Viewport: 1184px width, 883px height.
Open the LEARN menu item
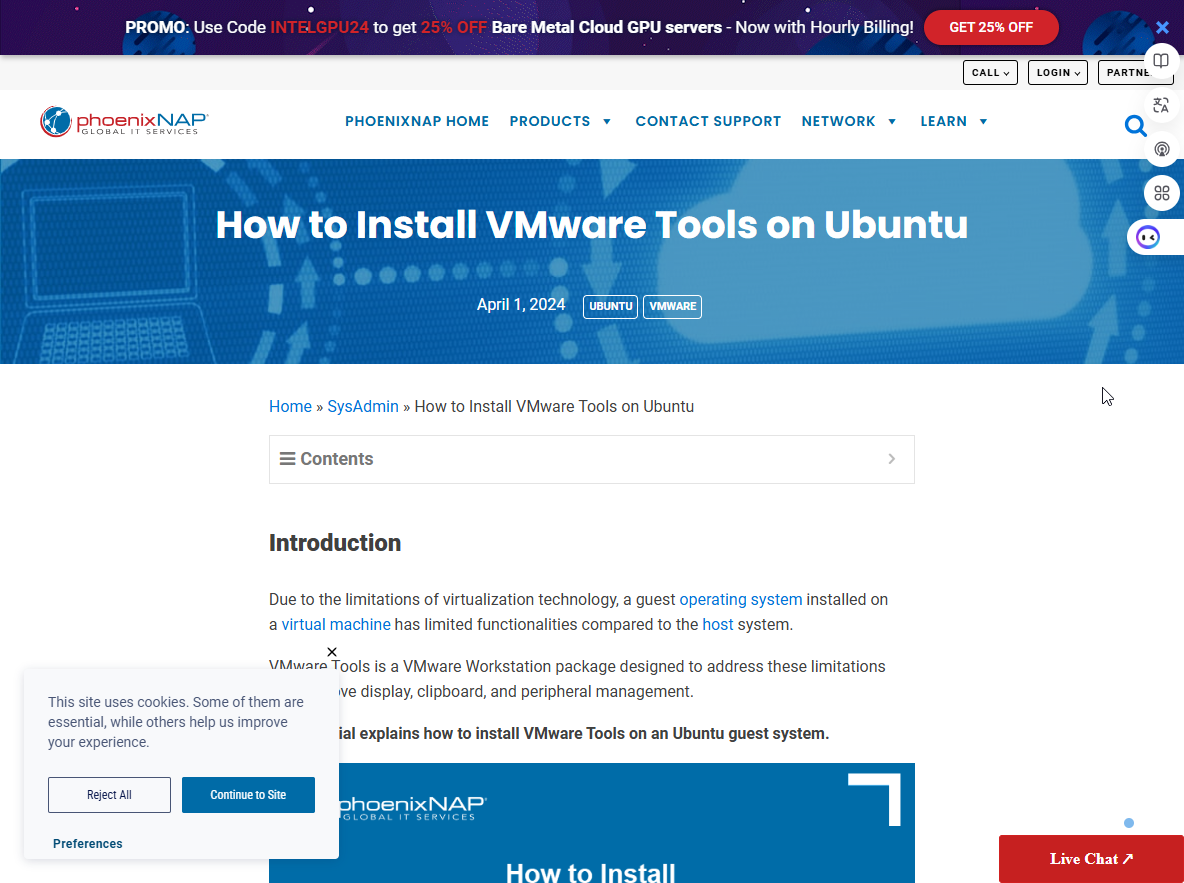pos(943,122)
